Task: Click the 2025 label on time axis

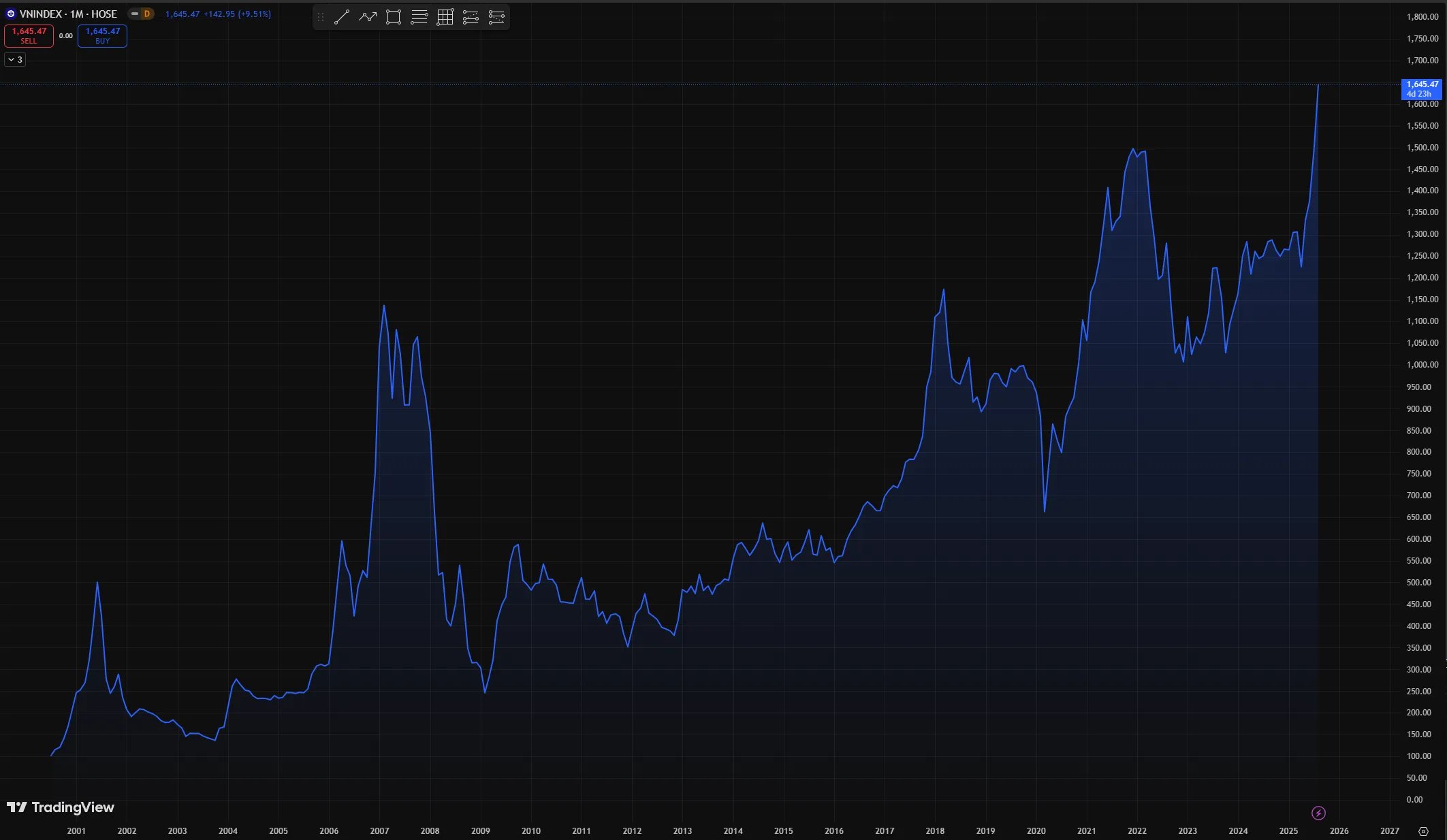Action: (x=1288, y=831)
